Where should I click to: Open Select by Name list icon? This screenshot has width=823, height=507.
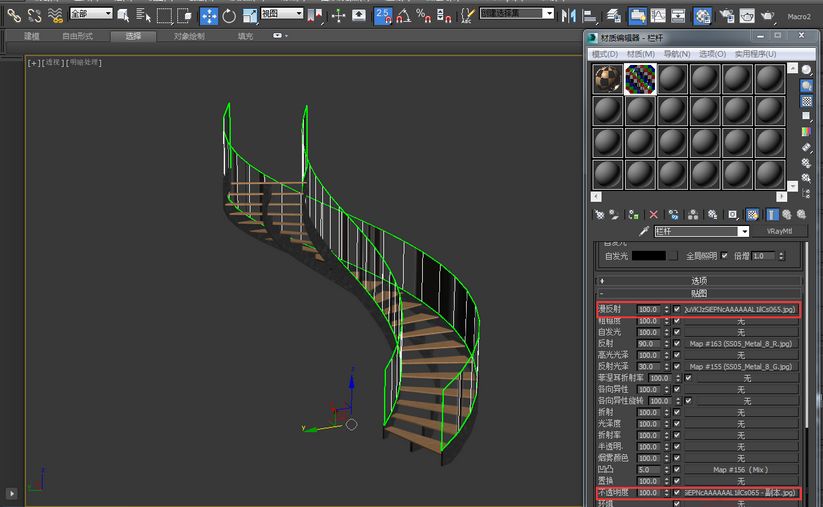pos(143,15)
